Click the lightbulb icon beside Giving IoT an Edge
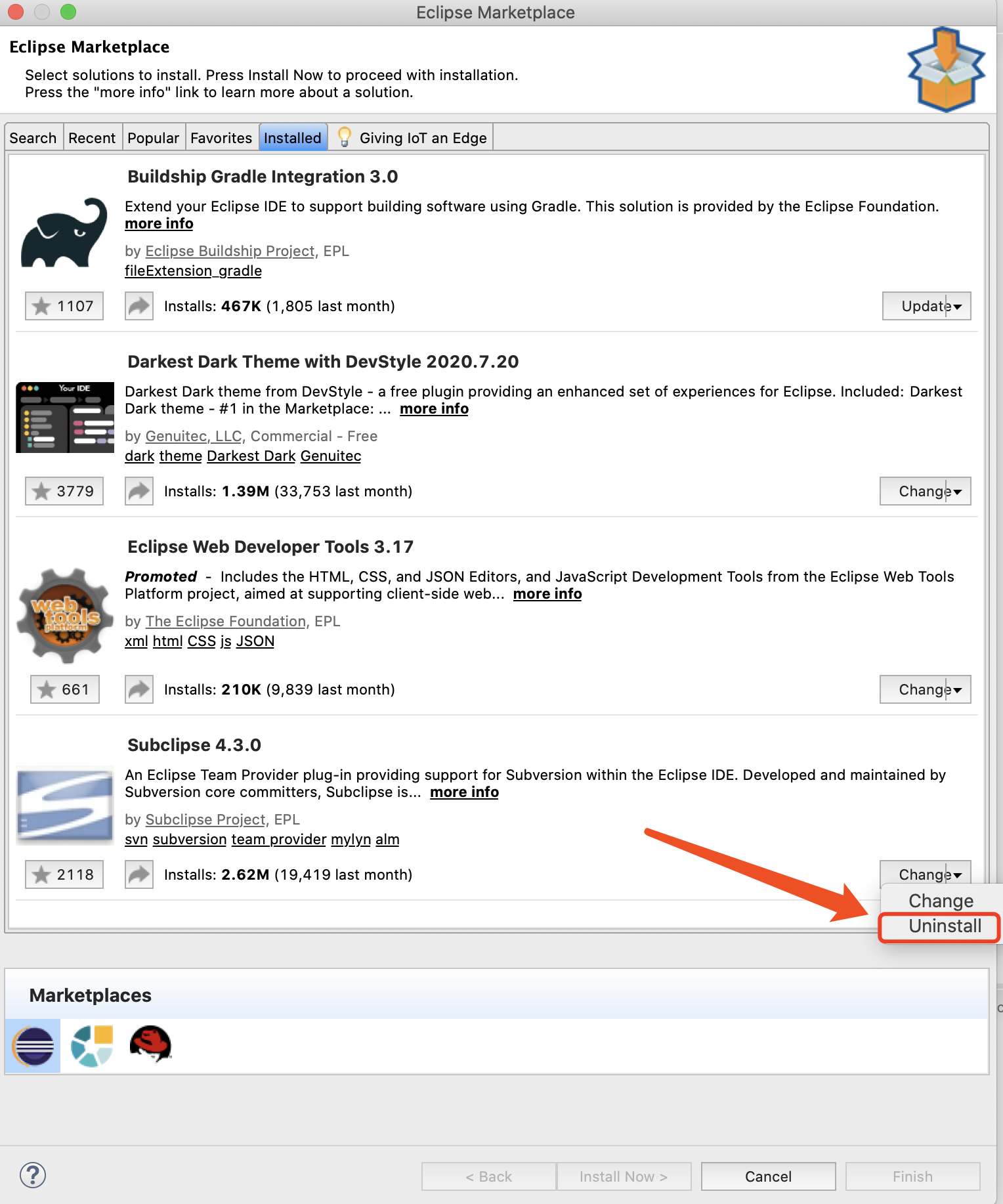1003x1204 pixels. point(344,137)
